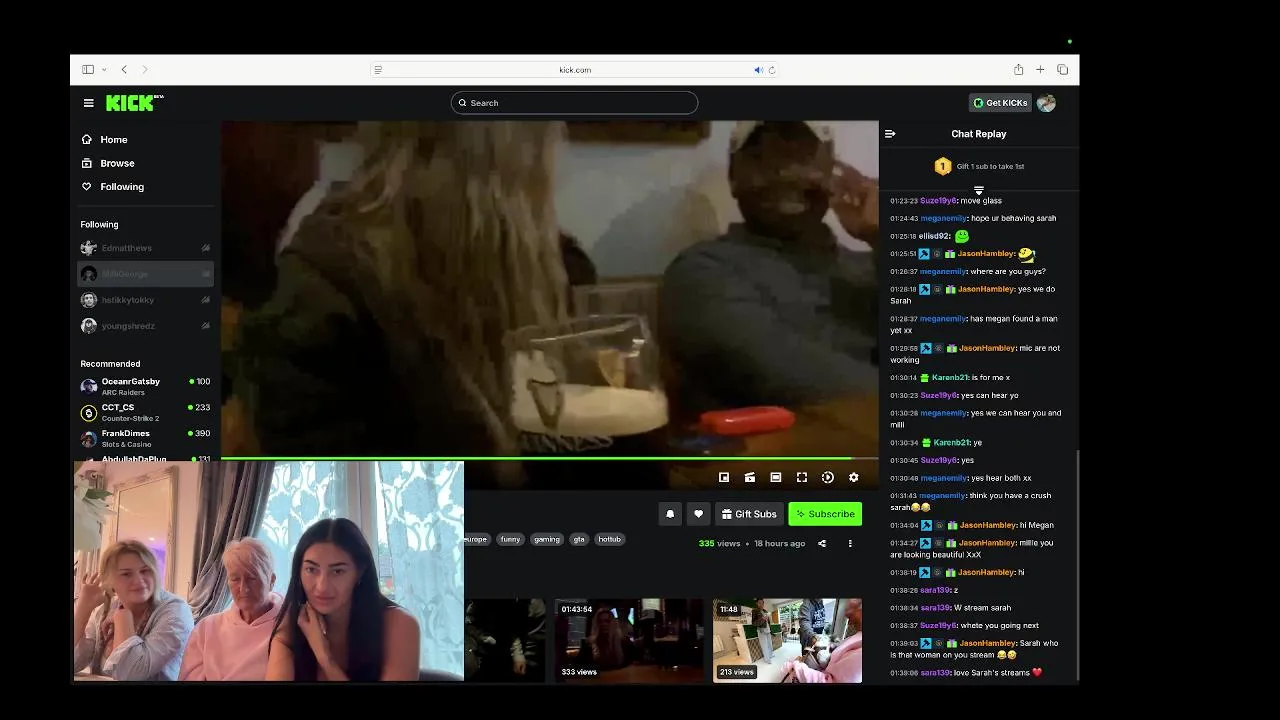
Task: Open the MilliGeorge followed channel
Action: 146,274
